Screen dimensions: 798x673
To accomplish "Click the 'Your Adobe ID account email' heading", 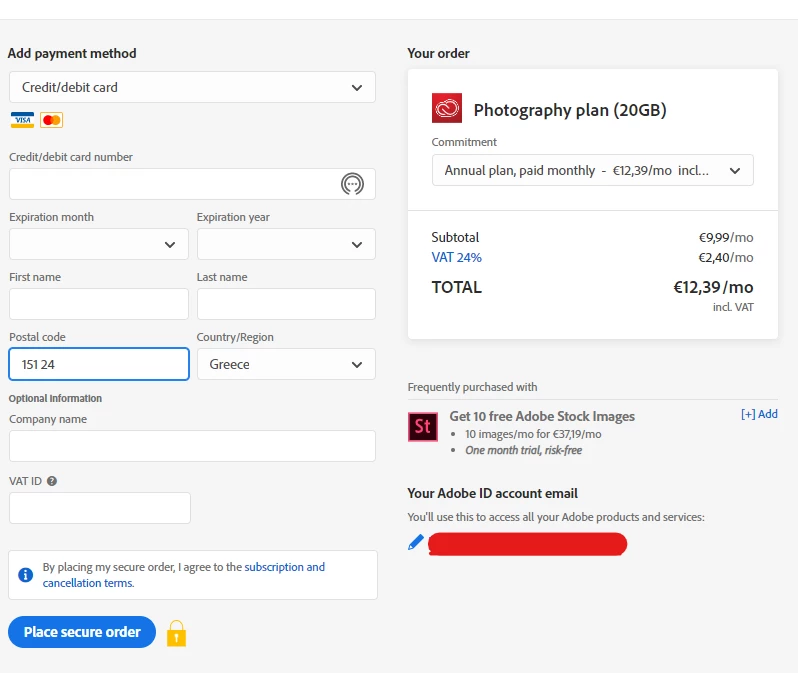I will point(492,493).
